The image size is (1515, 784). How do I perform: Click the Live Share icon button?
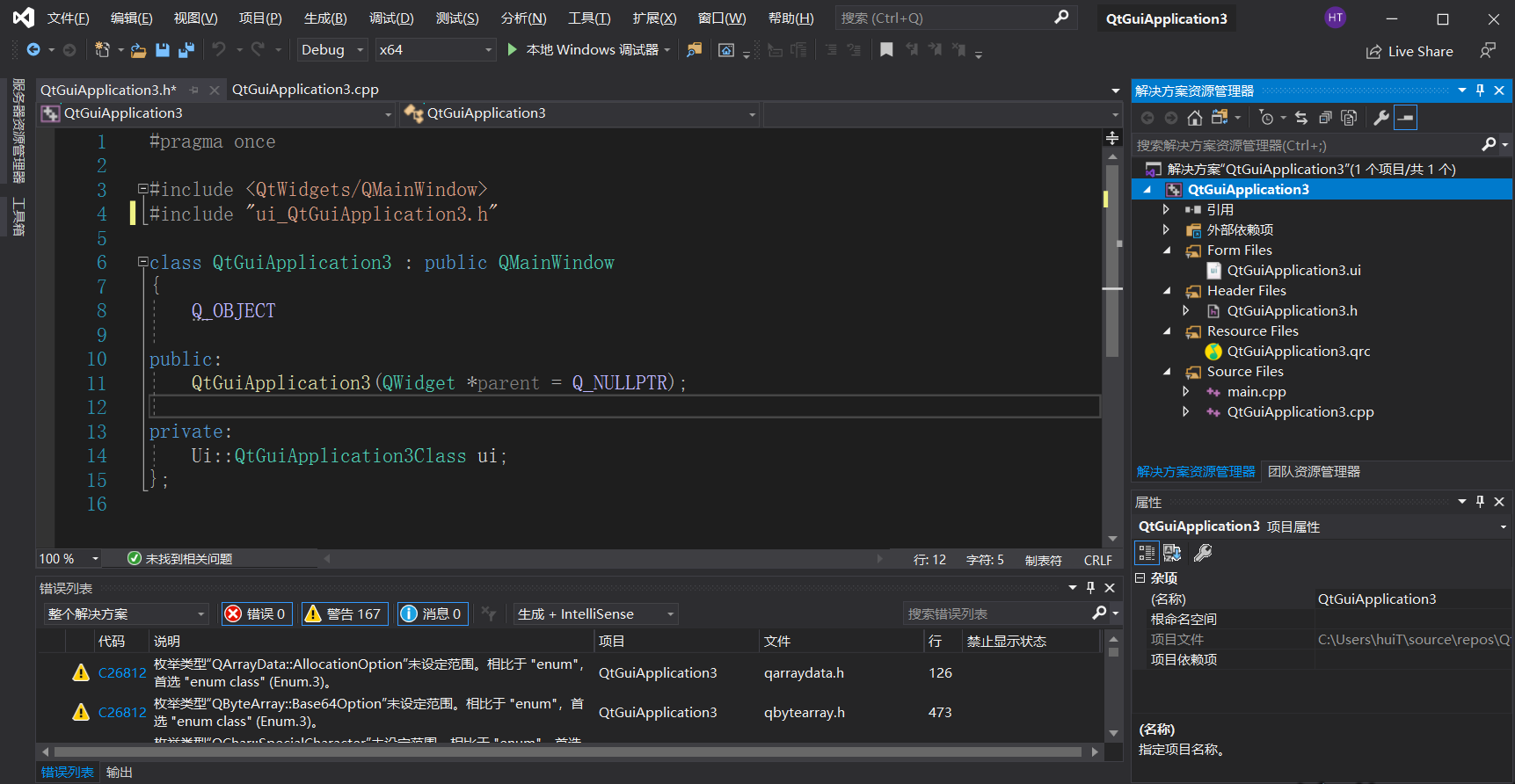pos(1409,52)
